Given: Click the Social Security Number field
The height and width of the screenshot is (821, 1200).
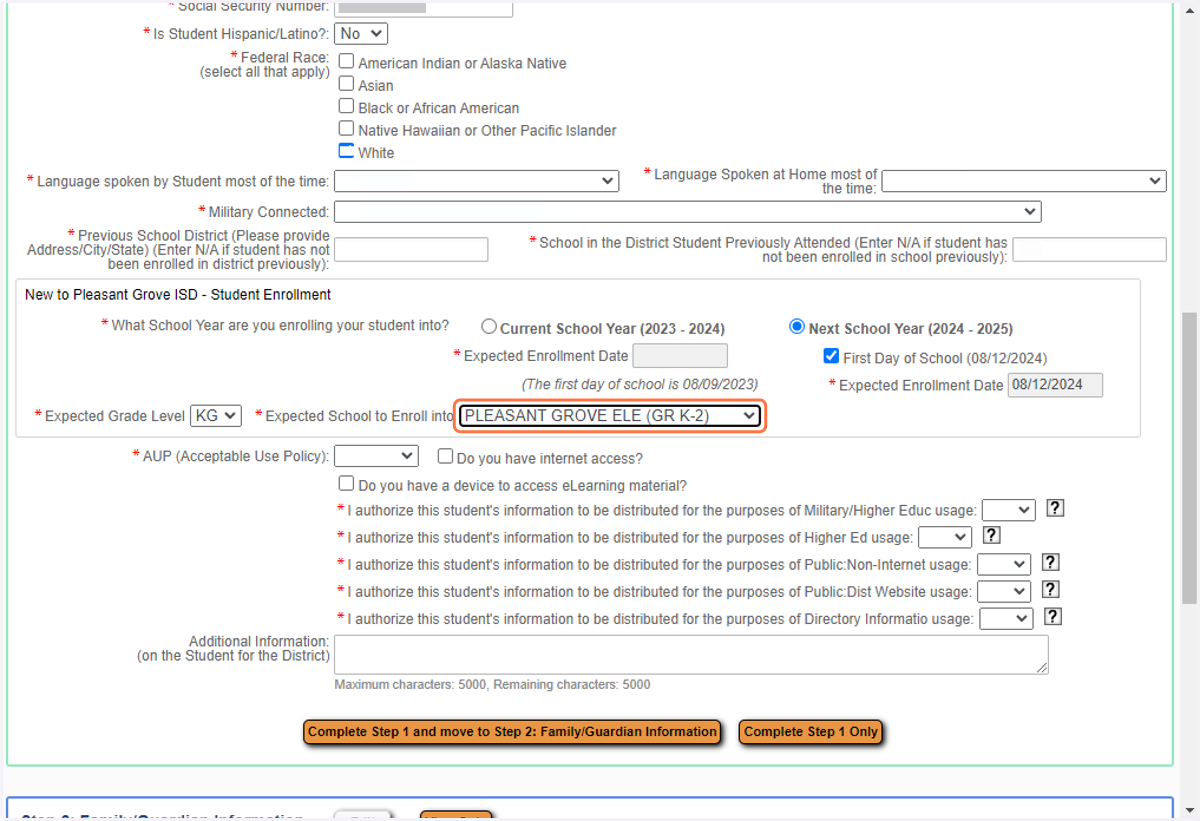Looking at the screenshot, I should [423, 7].
